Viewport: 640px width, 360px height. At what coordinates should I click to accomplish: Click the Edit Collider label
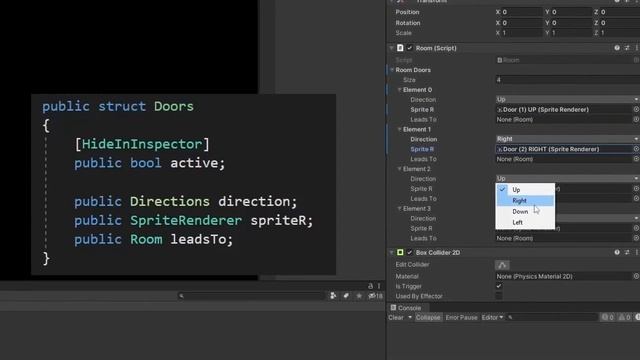[x=412, y=264]
